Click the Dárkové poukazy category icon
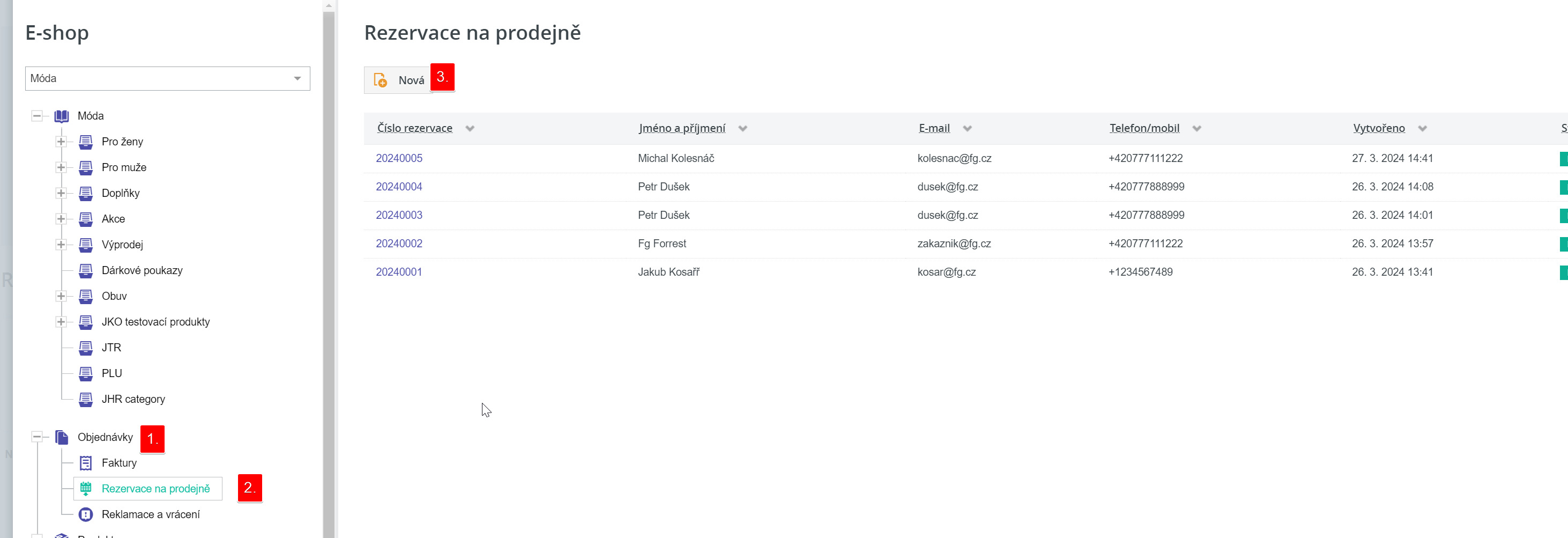The height and width of the screenshot is (538, 1568). point(86,270)
